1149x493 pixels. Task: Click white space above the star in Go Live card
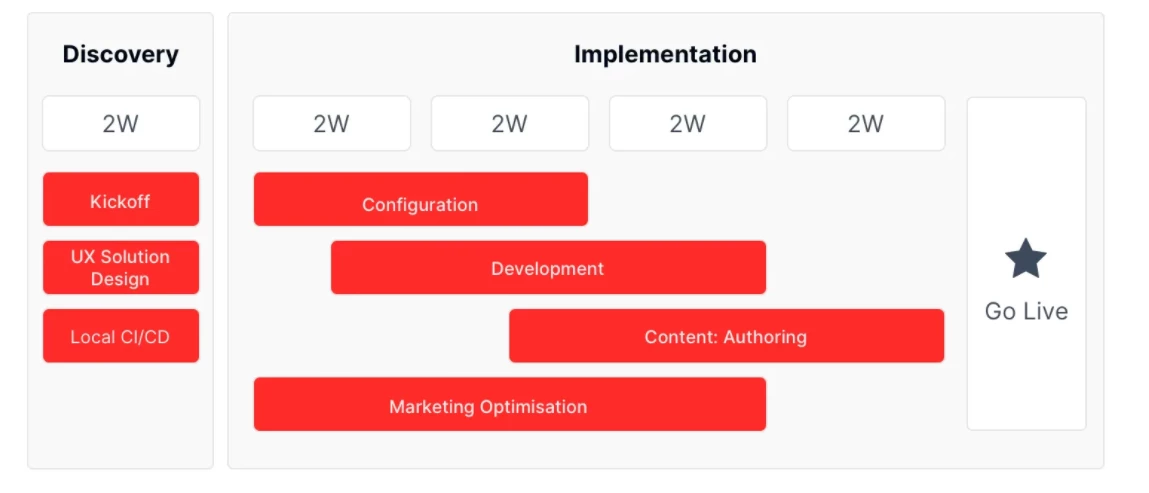(1026, 168)
